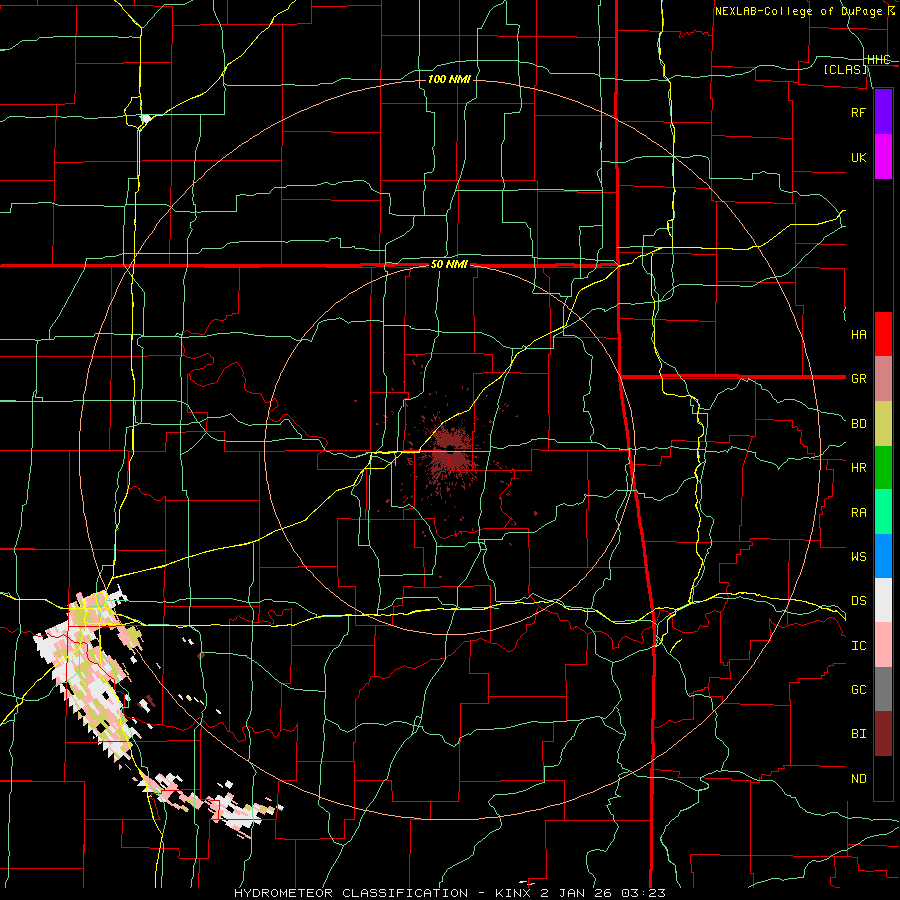Click the KINX station identifier in footer
Screen dimensions: 900x900
(x=515, y=893)
